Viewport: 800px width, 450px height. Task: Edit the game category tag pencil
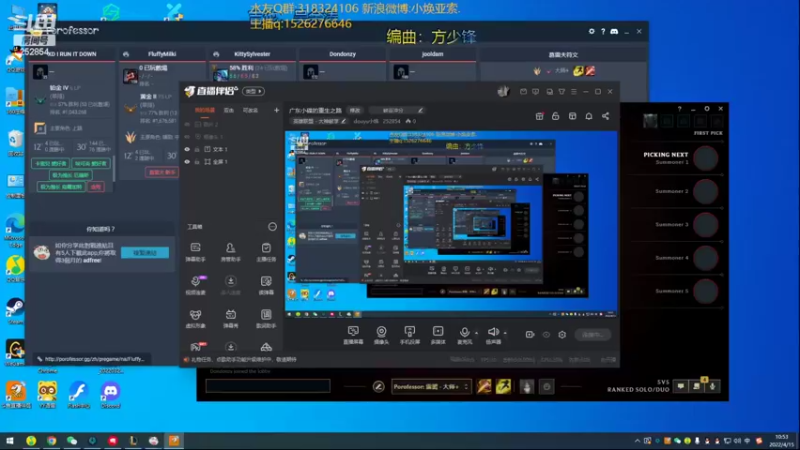[343, 121]
